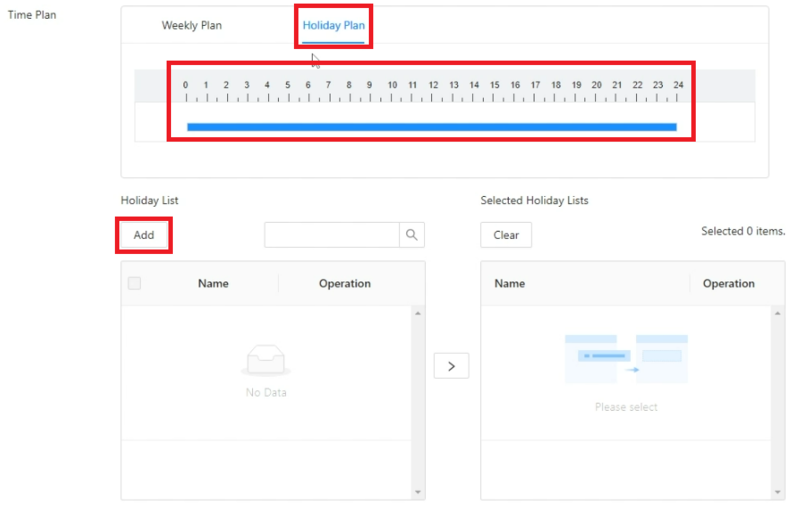800x507 pixels.
Task: Click Name header in Selected Holiday Lists
Action: pos(510,284)
